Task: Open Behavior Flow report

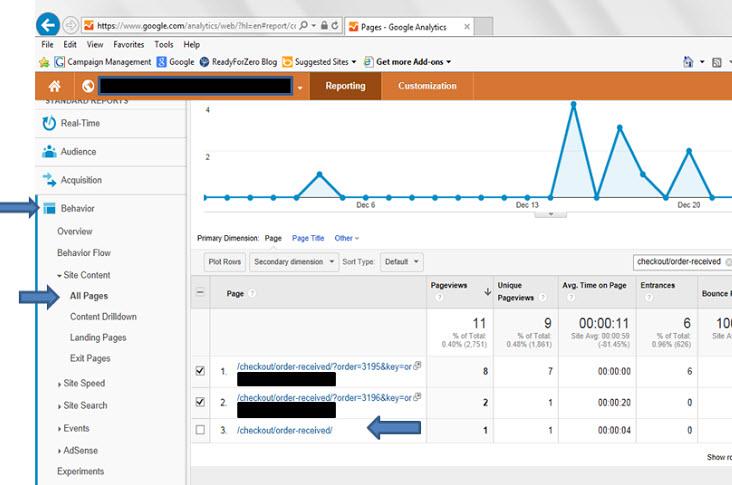Action: 84,253
